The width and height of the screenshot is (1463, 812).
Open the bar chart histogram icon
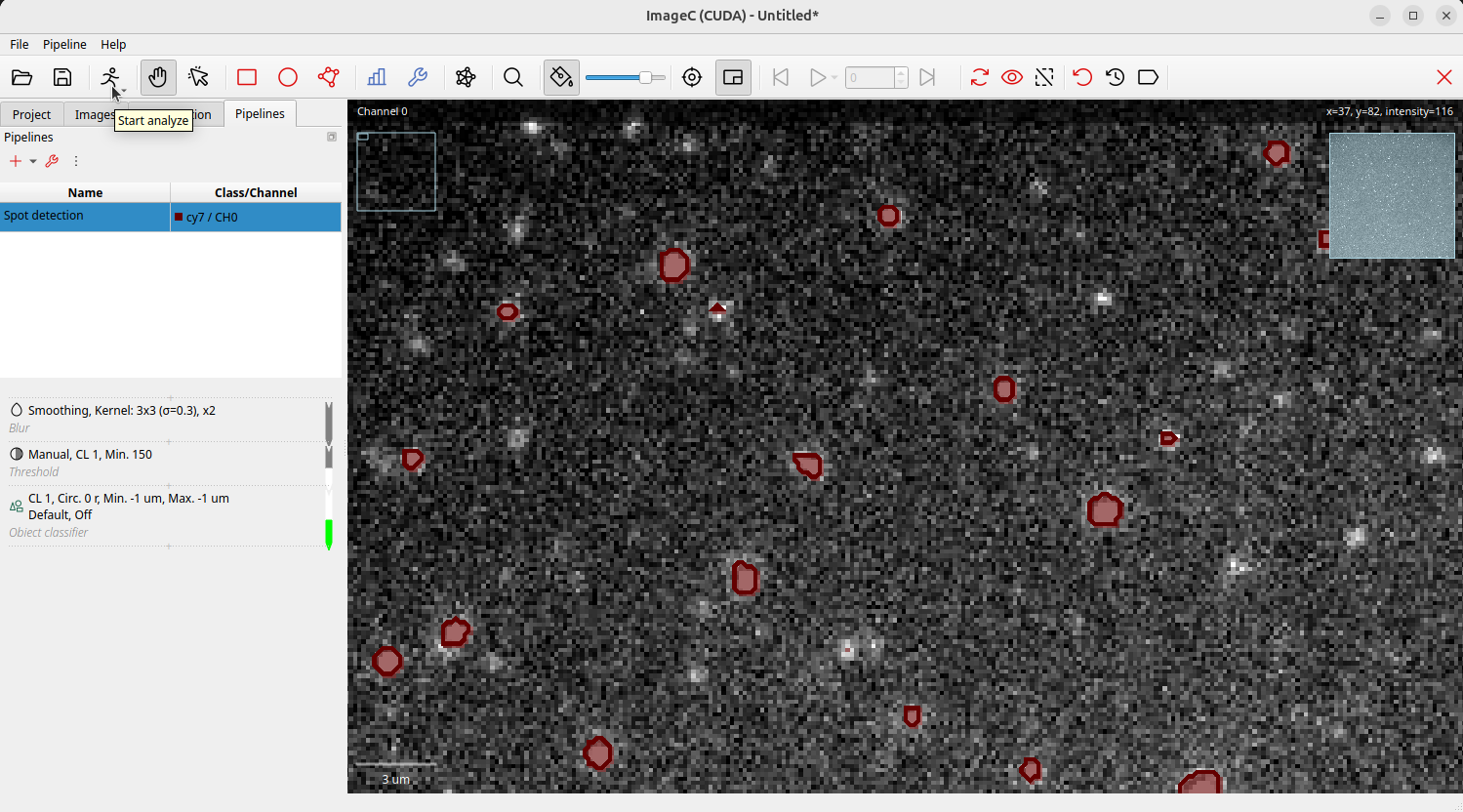[377, 77]
